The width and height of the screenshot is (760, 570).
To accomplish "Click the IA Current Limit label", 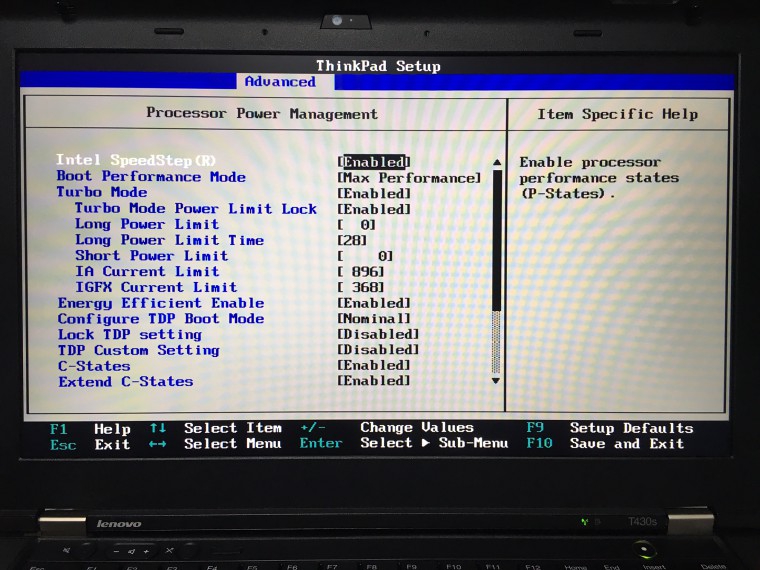I will 147,271.
